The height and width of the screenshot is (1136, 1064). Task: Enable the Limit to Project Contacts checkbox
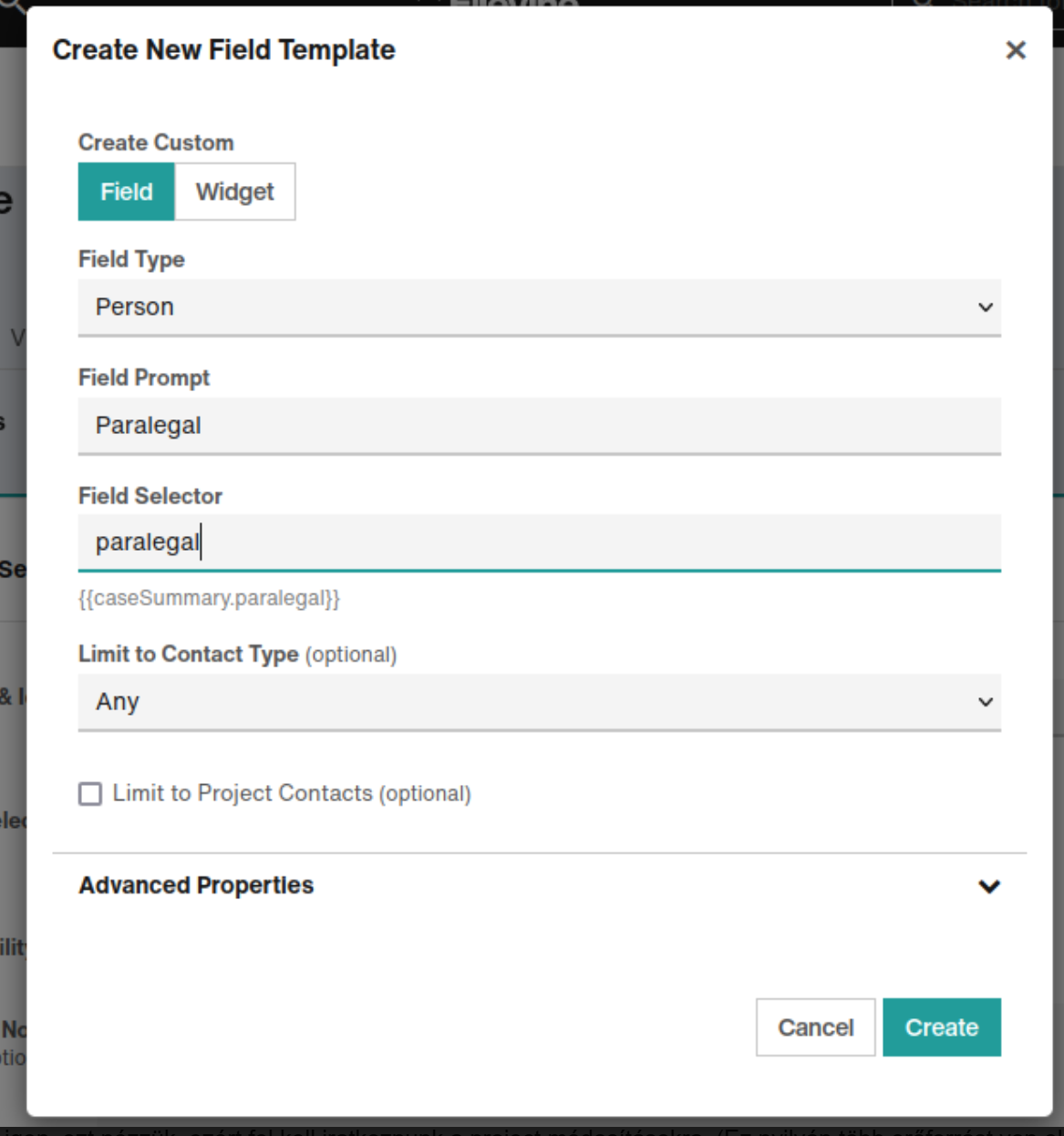[90, 794]
